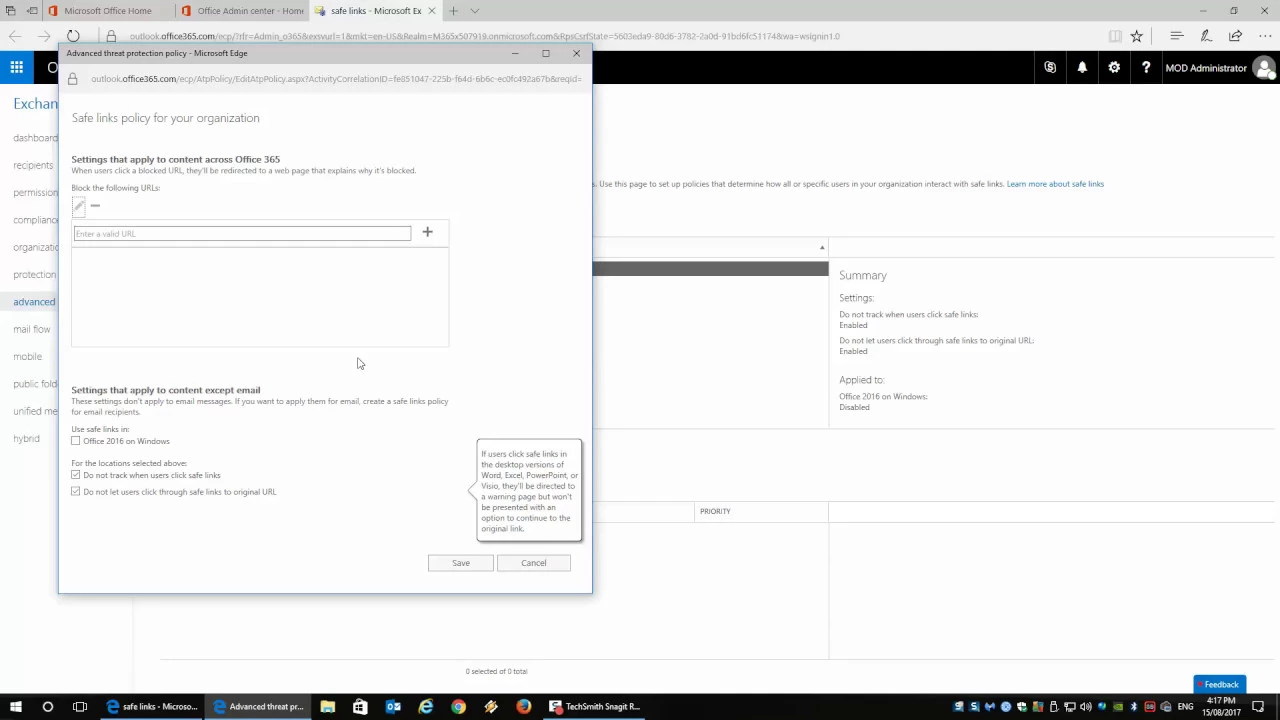
Task: Click ENG language indicator in tray
Action: coord(1185,706)
